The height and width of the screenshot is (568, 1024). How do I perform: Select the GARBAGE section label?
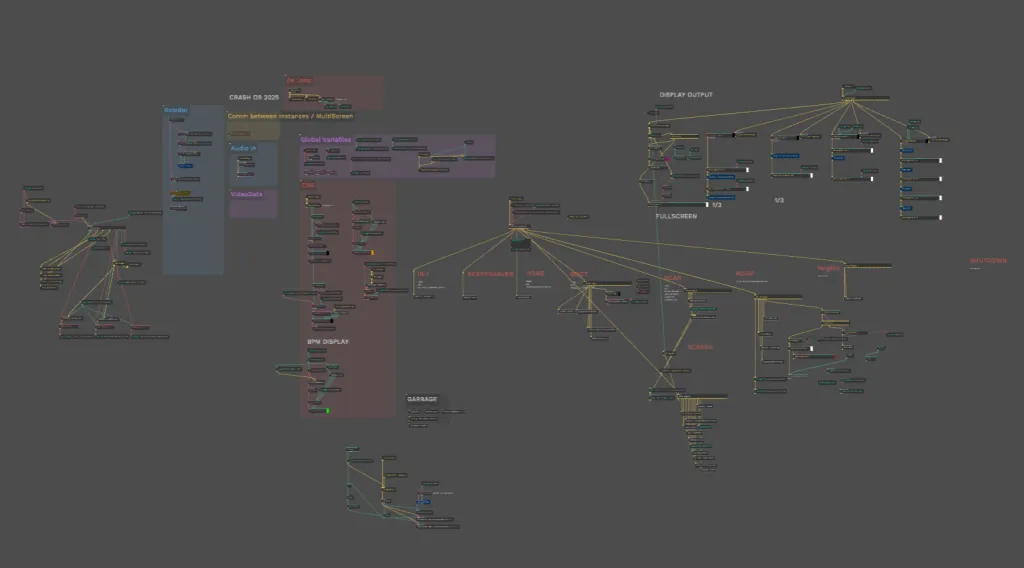(x=422, y=399)
